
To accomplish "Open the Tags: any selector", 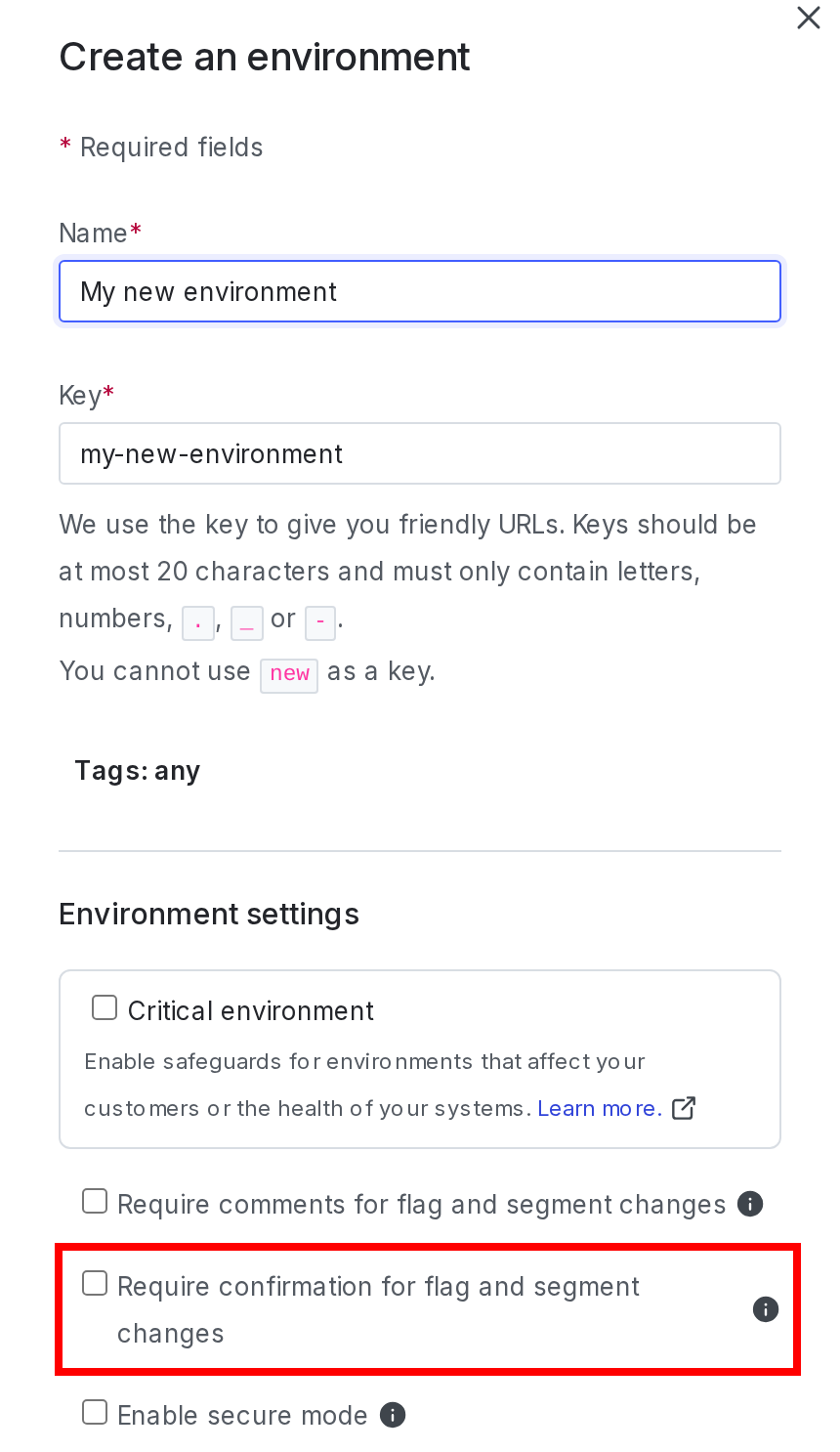I will click(138, 771).
